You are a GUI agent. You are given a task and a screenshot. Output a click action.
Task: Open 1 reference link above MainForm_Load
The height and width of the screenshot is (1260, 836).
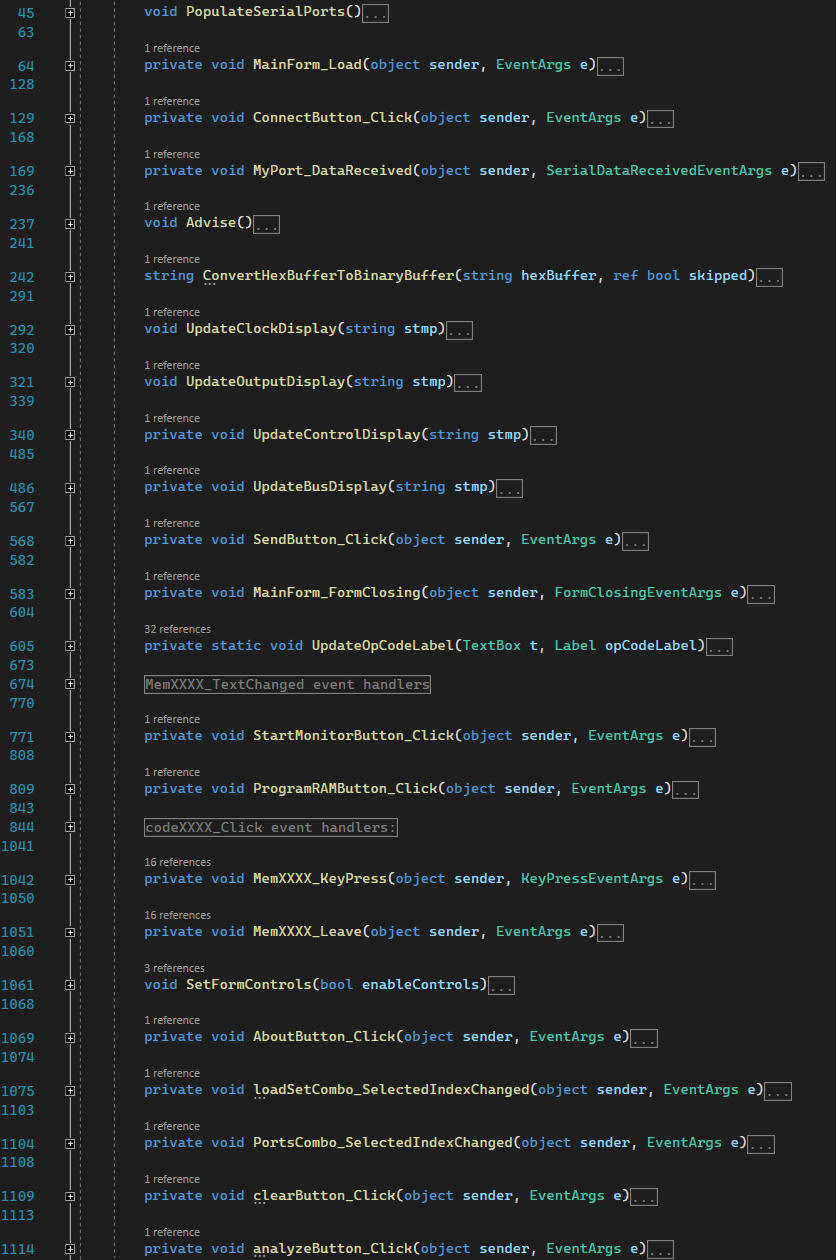(172, 48)
